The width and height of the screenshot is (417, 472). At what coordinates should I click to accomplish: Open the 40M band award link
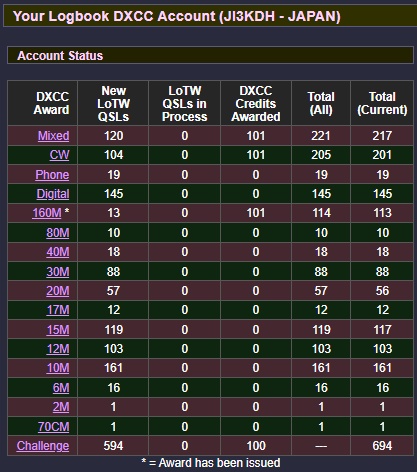pyautogui.click(x=58, y=252)
